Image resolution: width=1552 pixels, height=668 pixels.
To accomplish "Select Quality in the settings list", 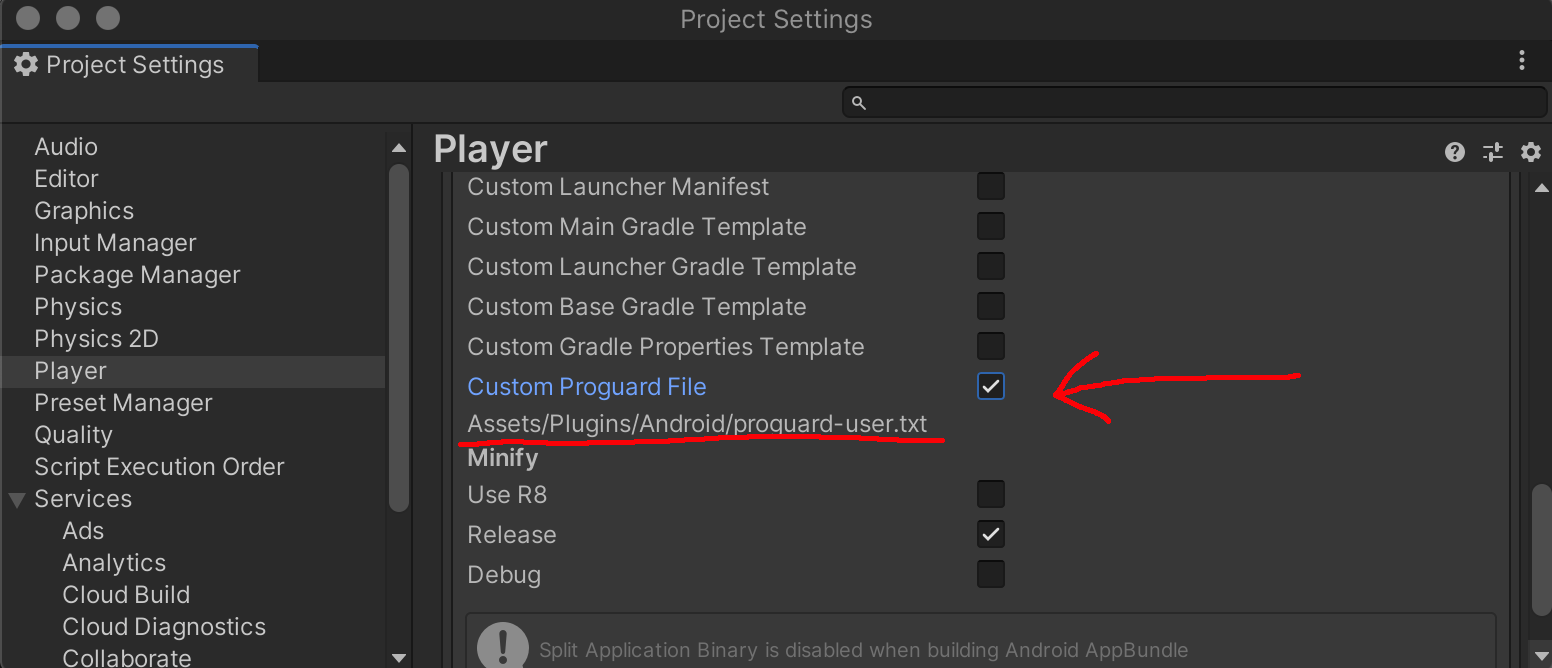I will tap(73, 435).
